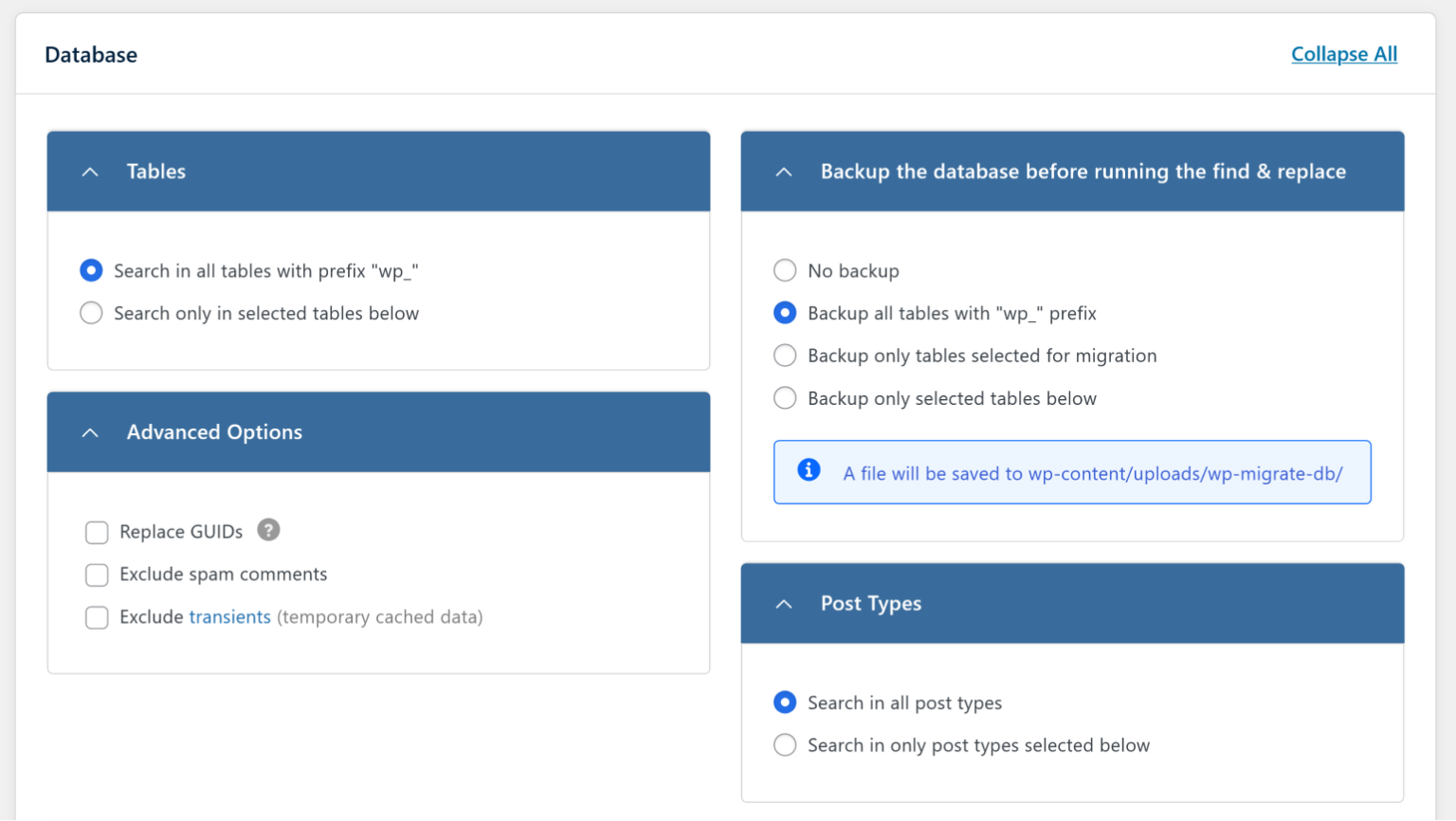
Task: Click the Database section title
Action: pos(91,55)
